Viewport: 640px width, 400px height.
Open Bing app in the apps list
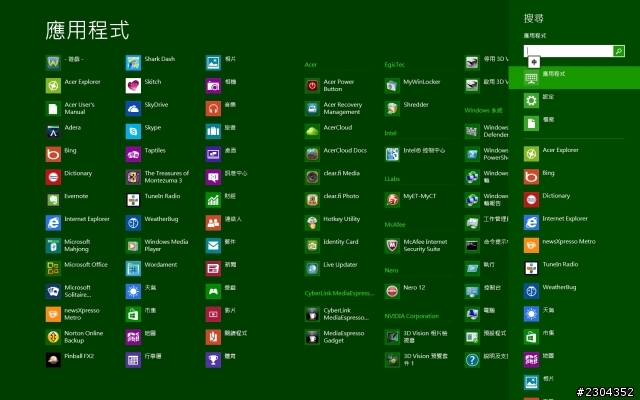pos(61,154)
